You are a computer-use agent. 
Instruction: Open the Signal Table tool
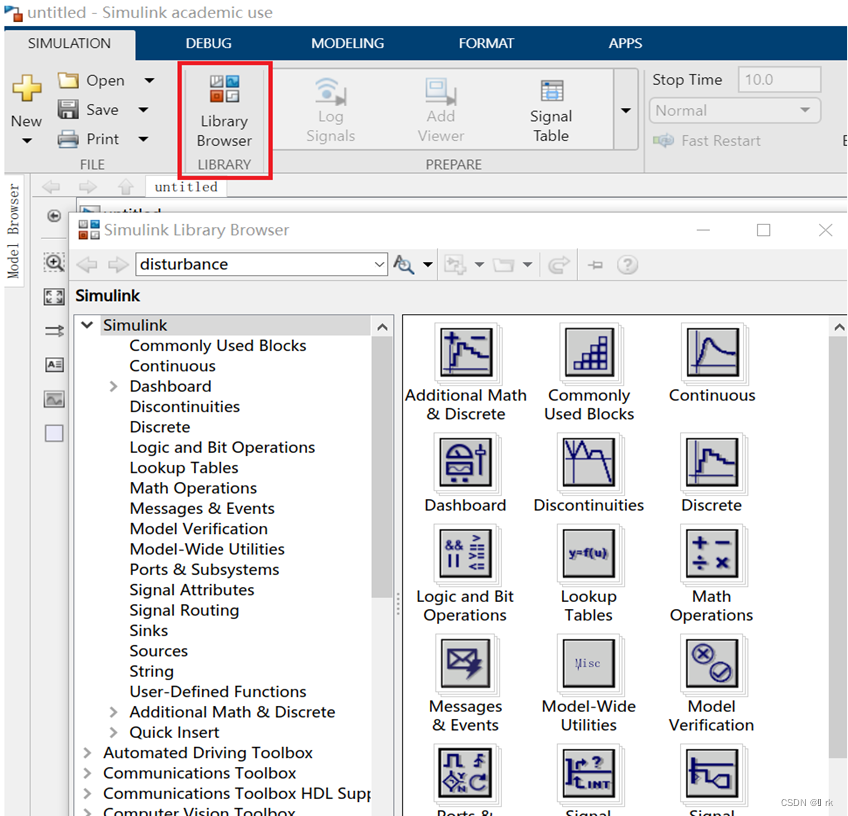point(551,111)
